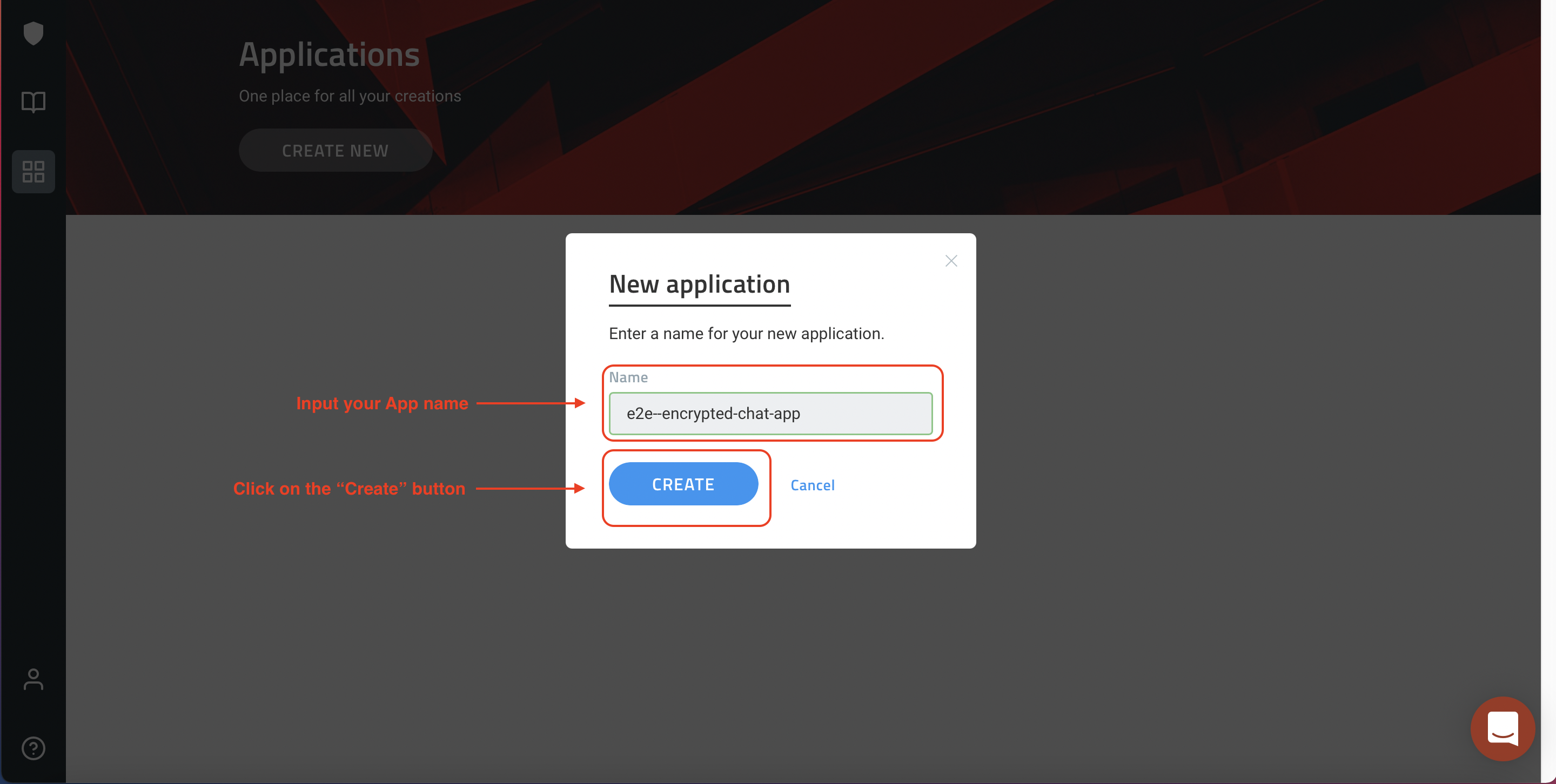
Task: Enable the applications grid panel view
Action: click(34, 172)
